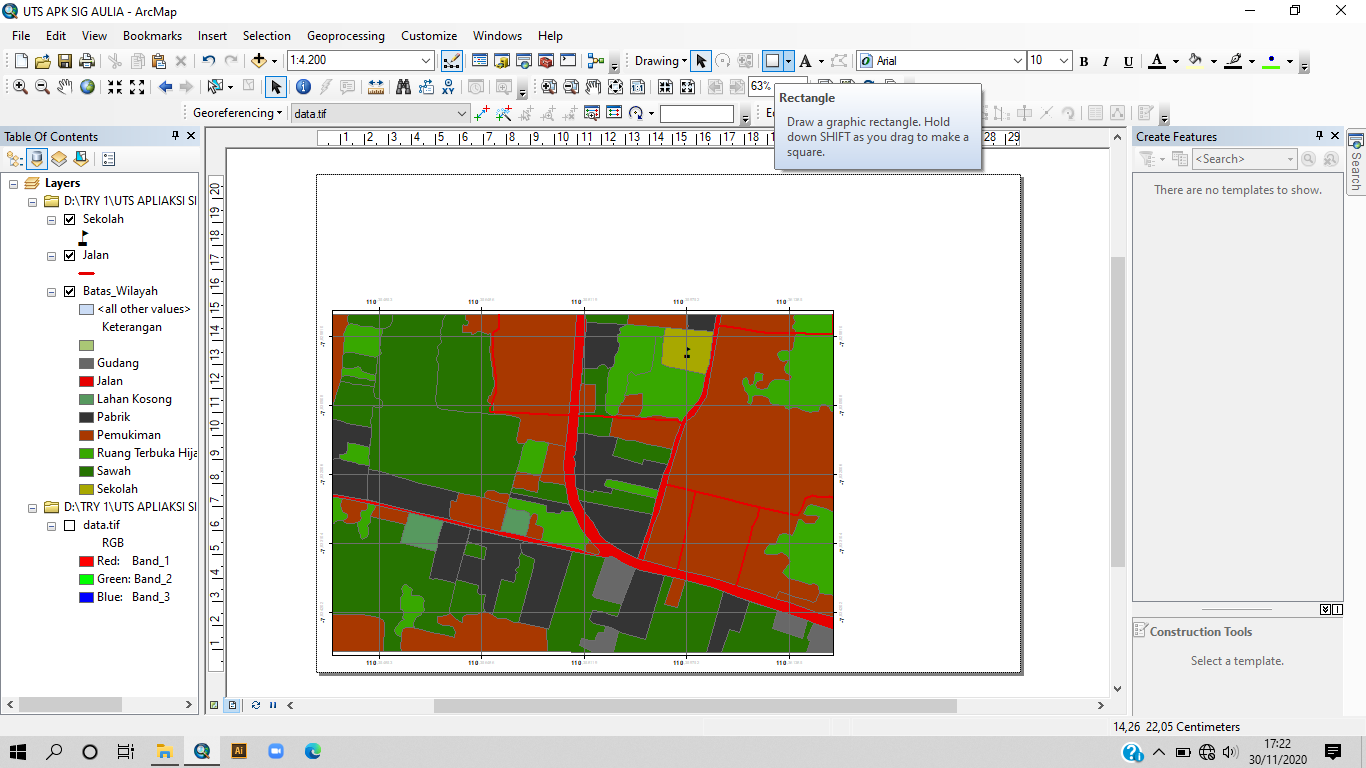The width and height of the screenshot is (1366, 768).
Task: Uncheck the Sekolah layer checkbox
Action: (x=70, y=219)
